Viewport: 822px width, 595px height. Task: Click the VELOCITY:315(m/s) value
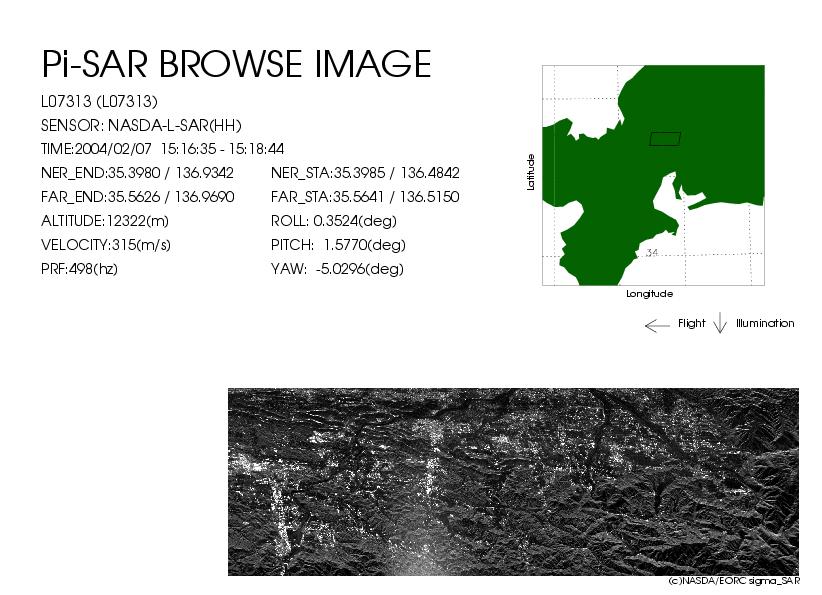[106, 245]
